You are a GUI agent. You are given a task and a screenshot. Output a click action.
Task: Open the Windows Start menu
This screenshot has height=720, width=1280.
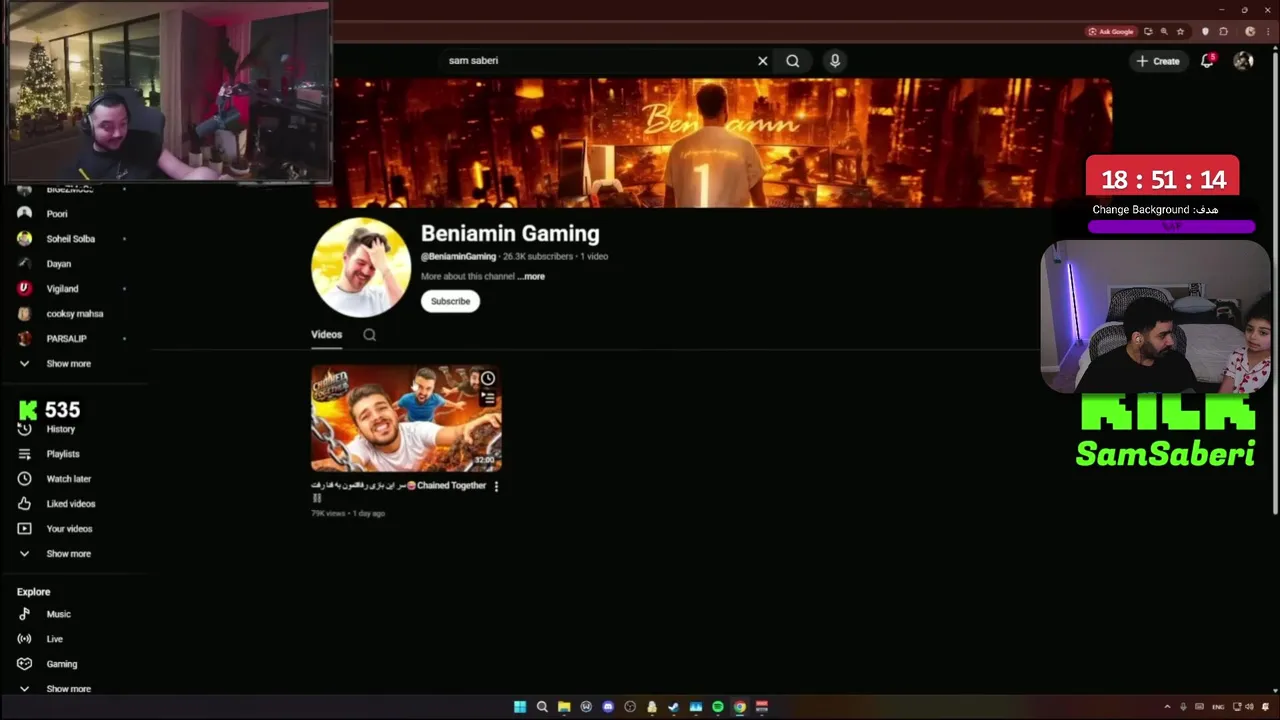pos(520,707)
